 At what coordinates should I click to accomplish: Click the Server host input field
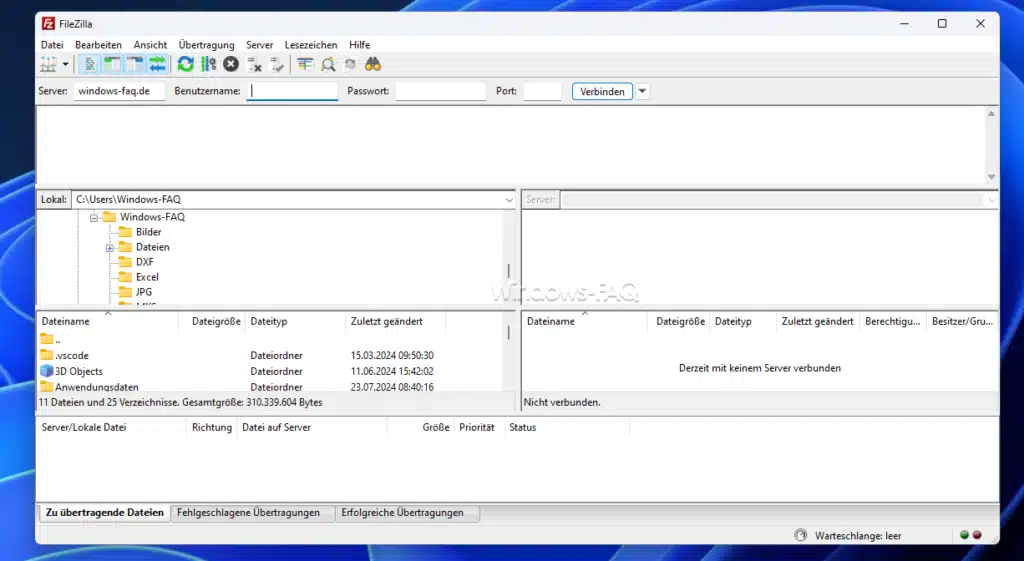coord(119,91)
